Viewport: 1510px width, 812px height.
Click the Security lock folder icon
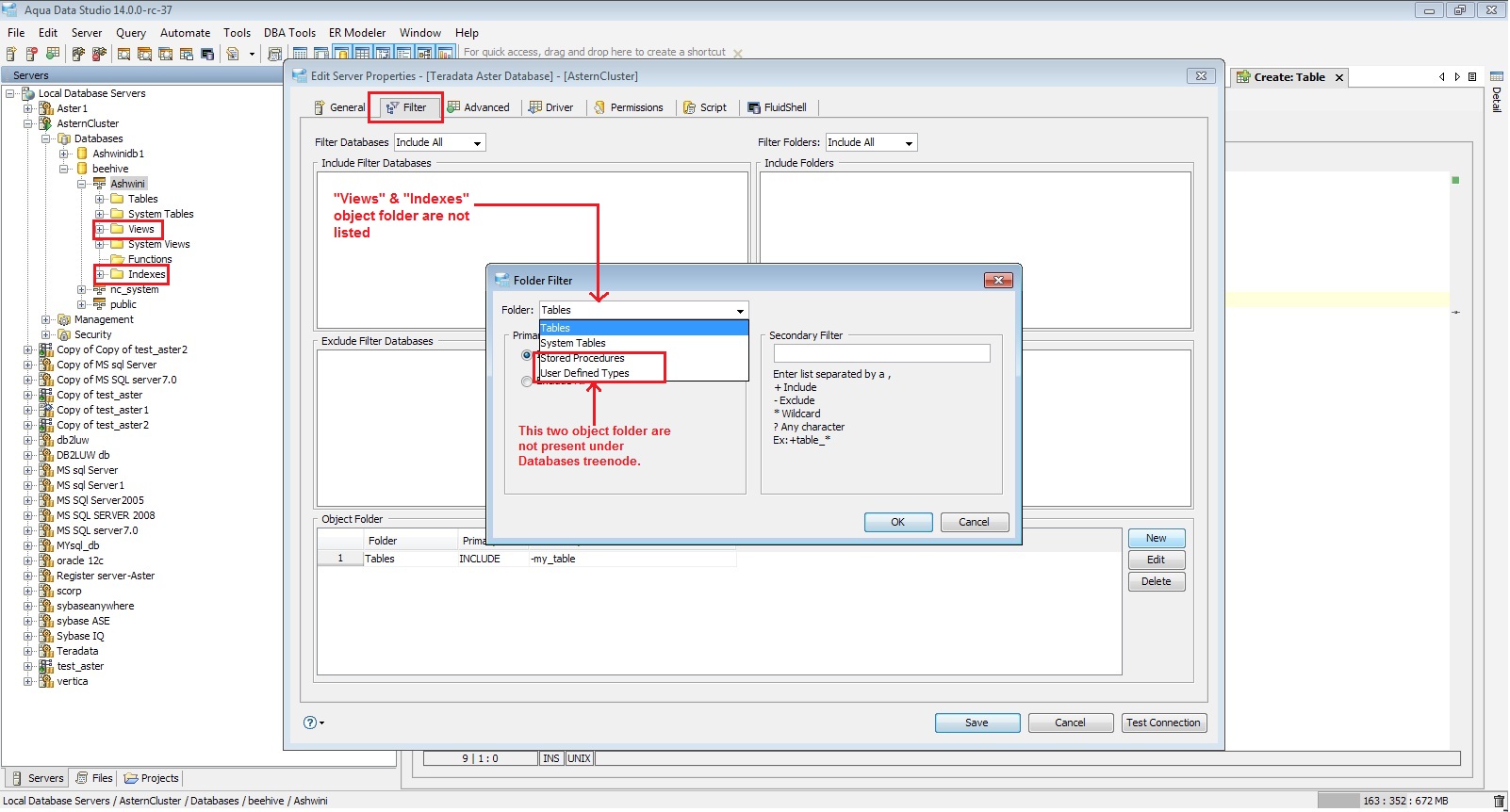pyautogui.click(x=64, y=334)
